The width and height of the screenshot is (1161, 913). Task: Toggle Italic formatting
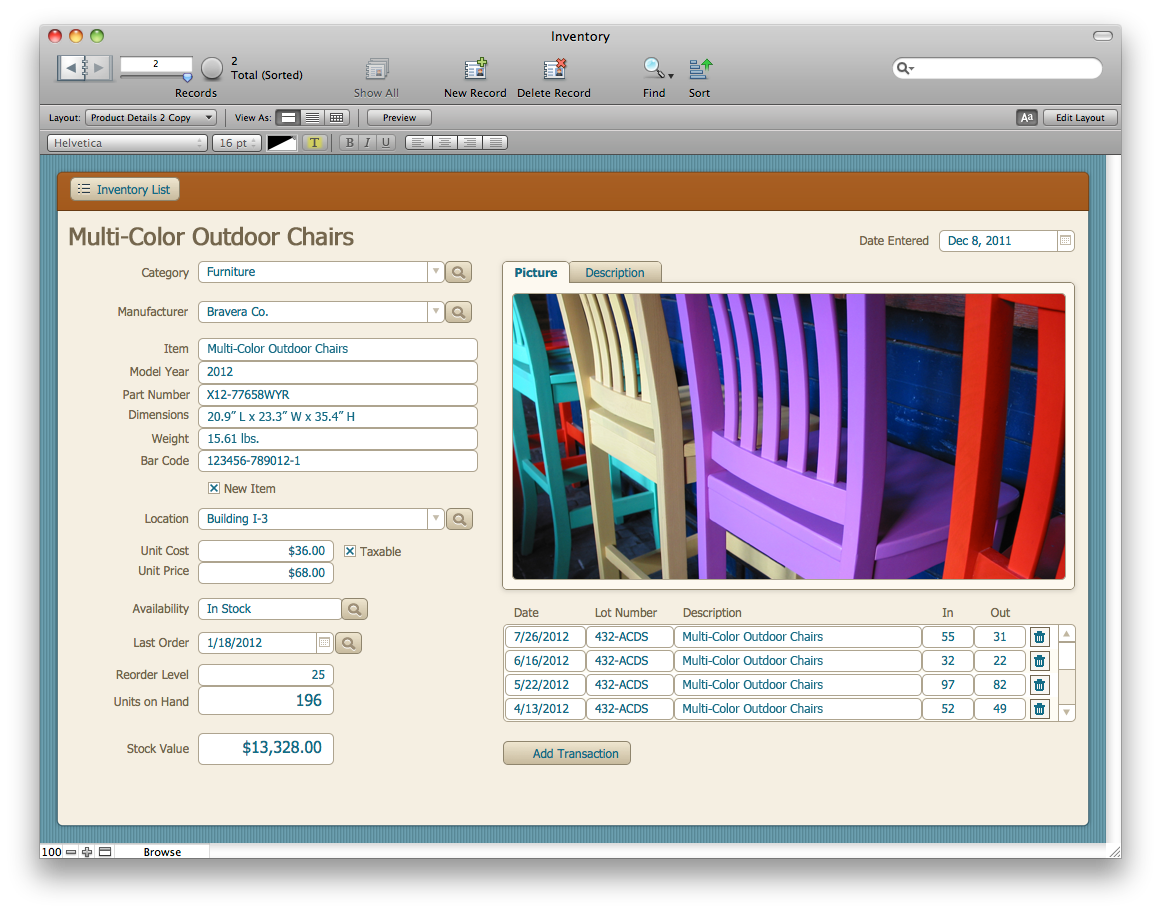[x=367, y=143]
